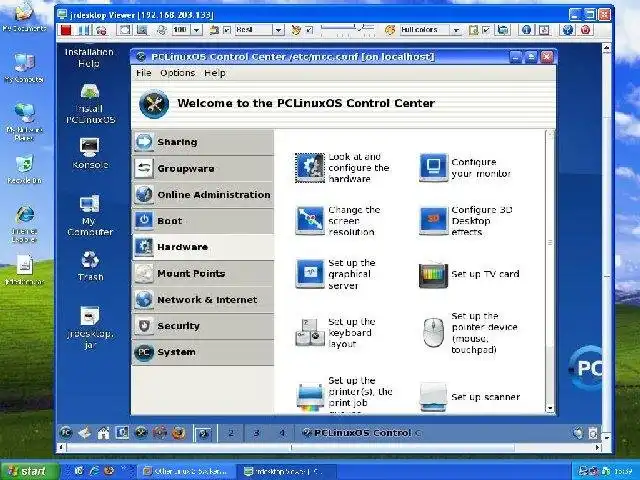Viewport: 640px width, 480px height.
Task: Select the Online Administration category
Action: click(x=203, y=194)
